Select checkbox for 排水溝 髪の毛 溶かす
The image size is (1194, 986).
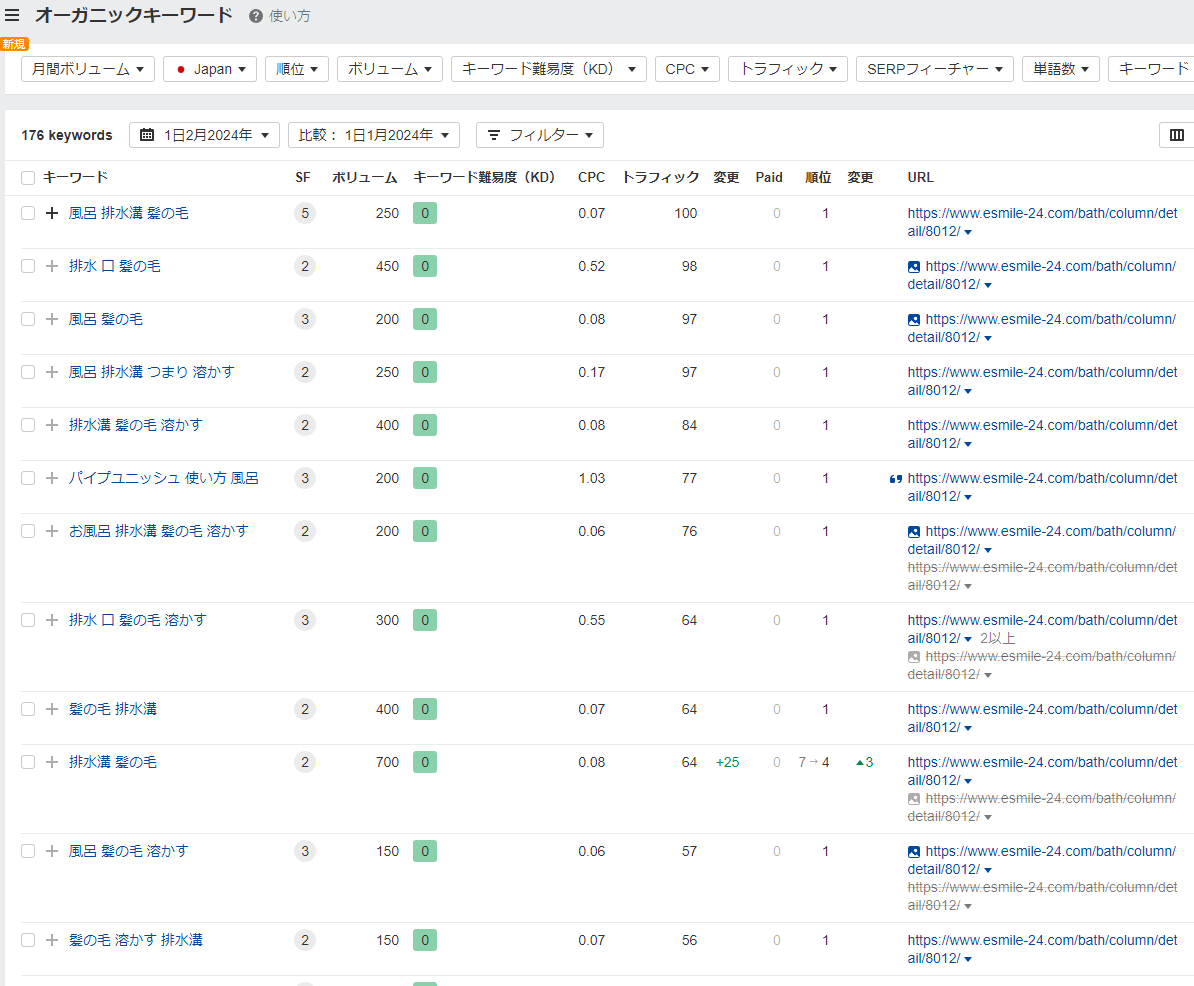pos(28,426)
